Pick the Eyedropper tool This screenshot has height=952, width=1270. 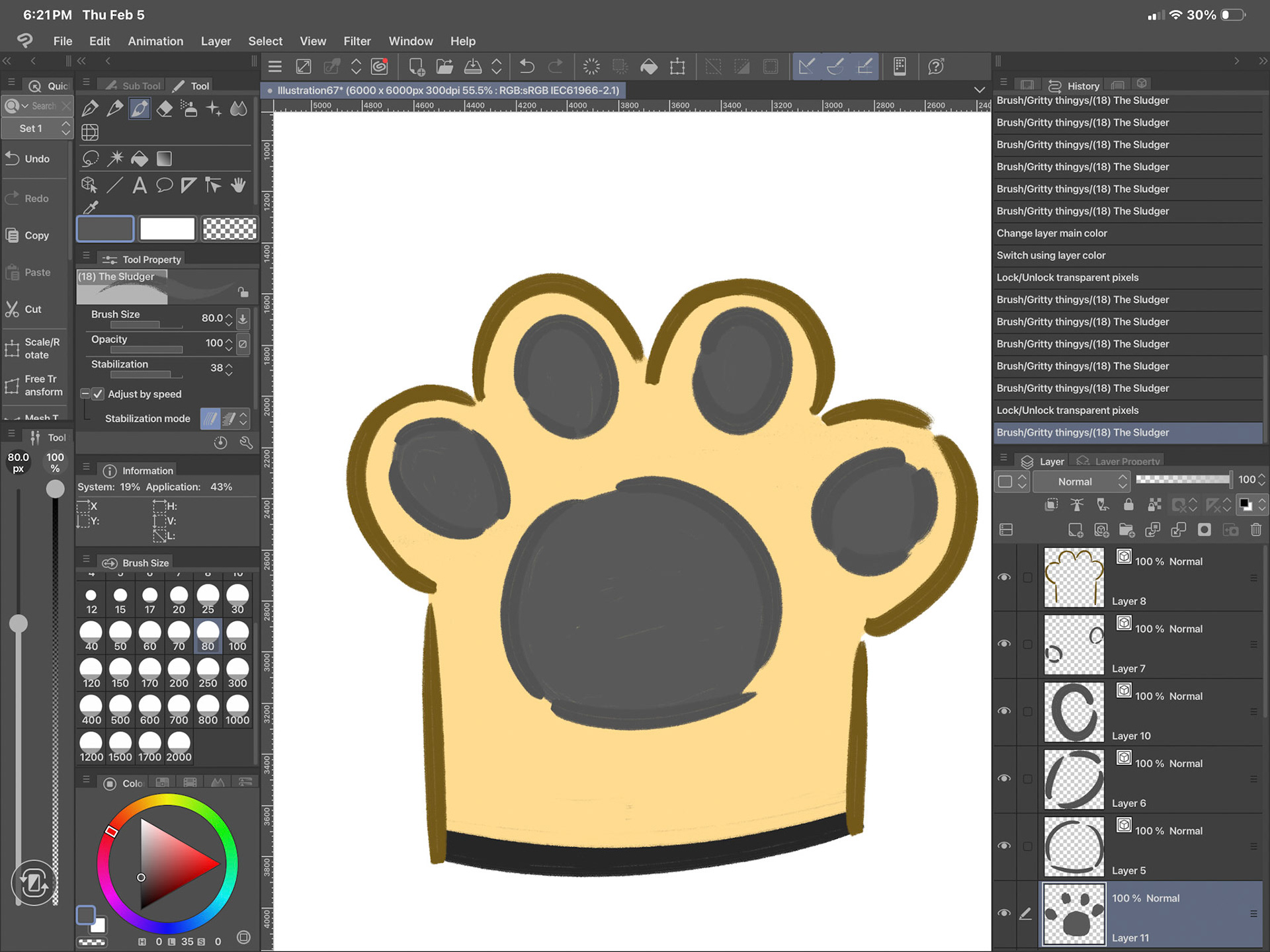coord(91,208)
